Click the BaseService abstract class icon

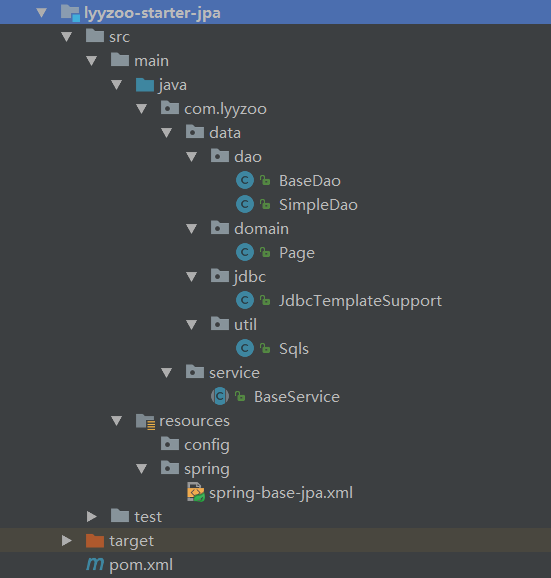click(220, 396)
